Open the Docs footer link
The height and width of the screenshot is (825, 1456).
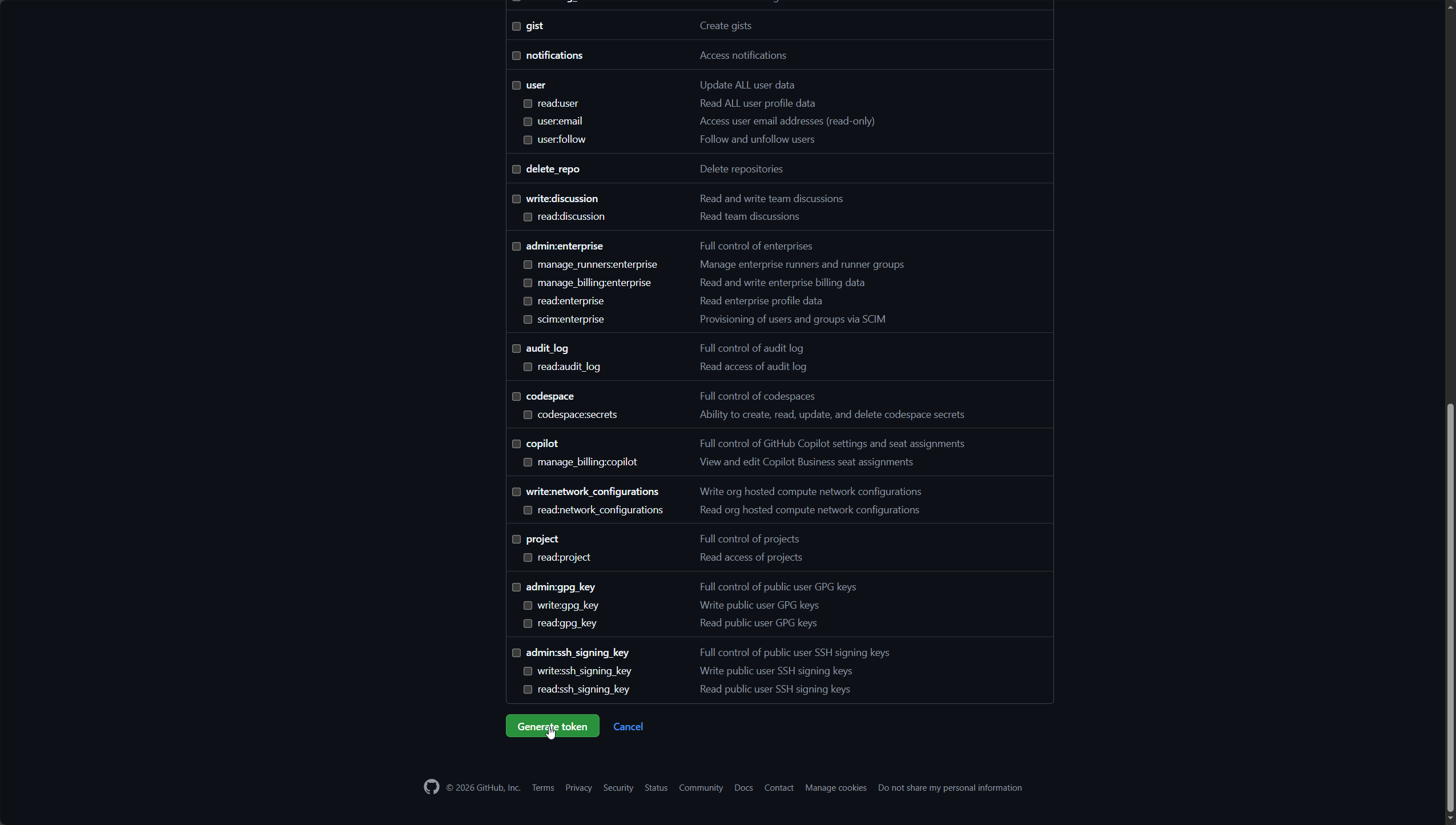point(743,788)
